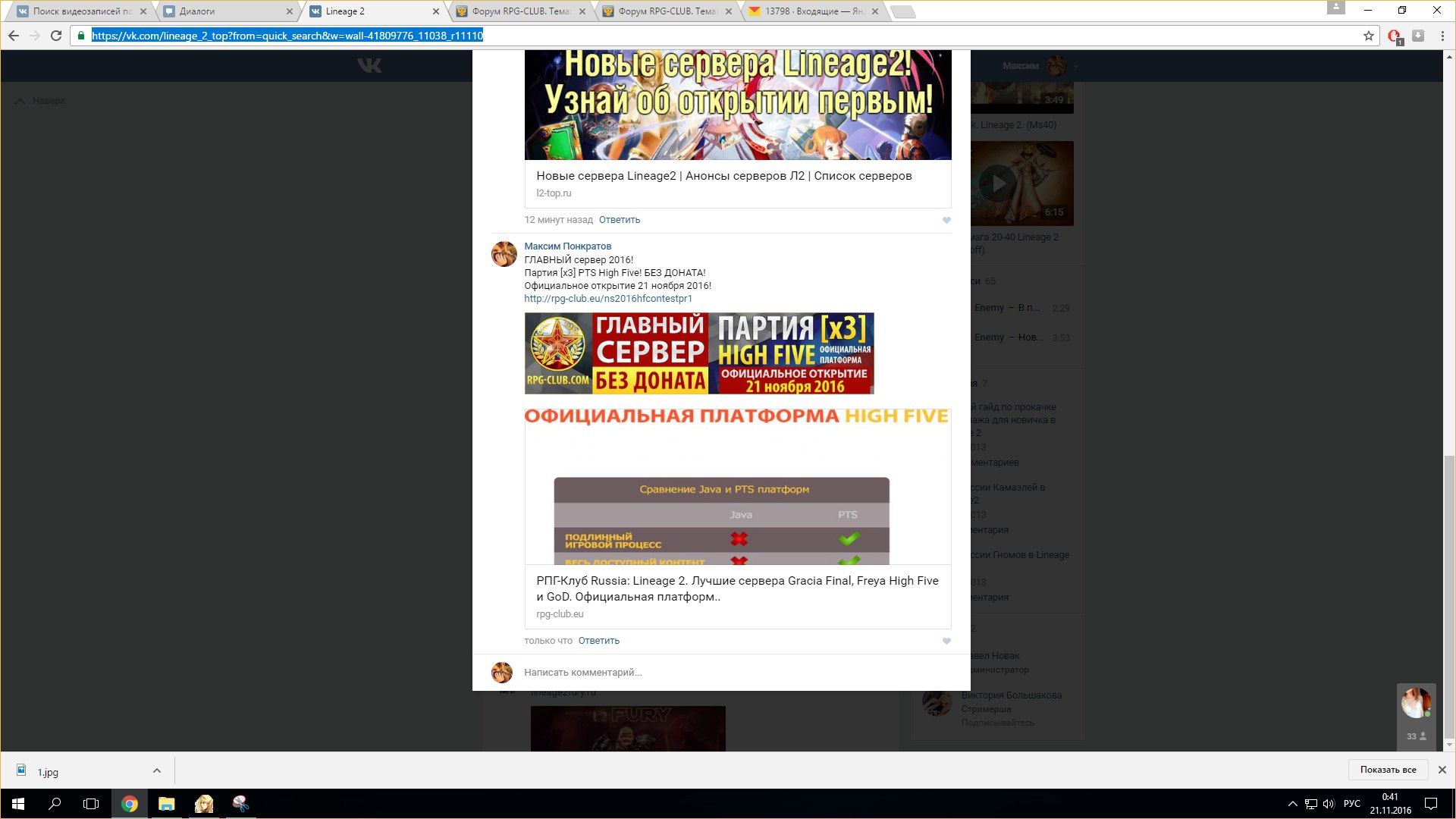
Task: Like Максим Понкратов's comment with heart
Action: click(946, 641)
